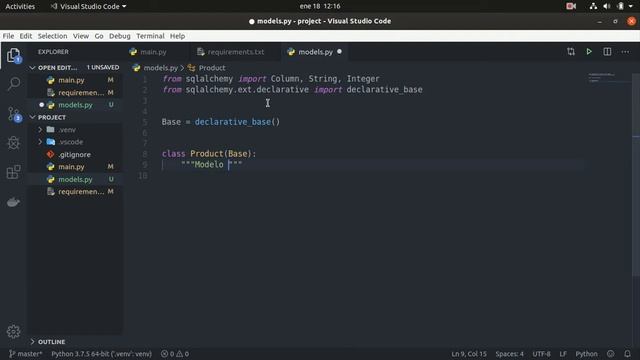The width and height of the screenshot is (640, 360).
Task: Click Ln 9, Col 15 position indicator
Action: [469, 354]
